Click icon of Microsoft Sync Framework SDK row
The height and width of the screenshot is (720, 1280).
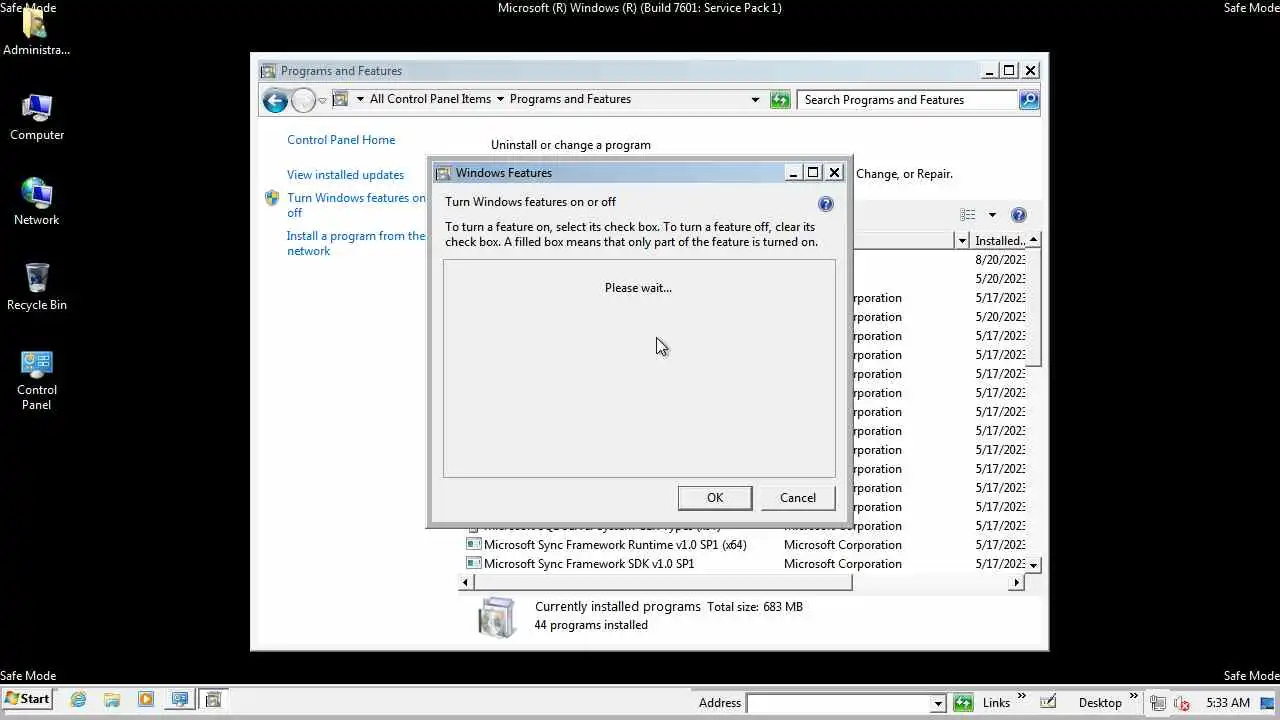coord(473,564)
